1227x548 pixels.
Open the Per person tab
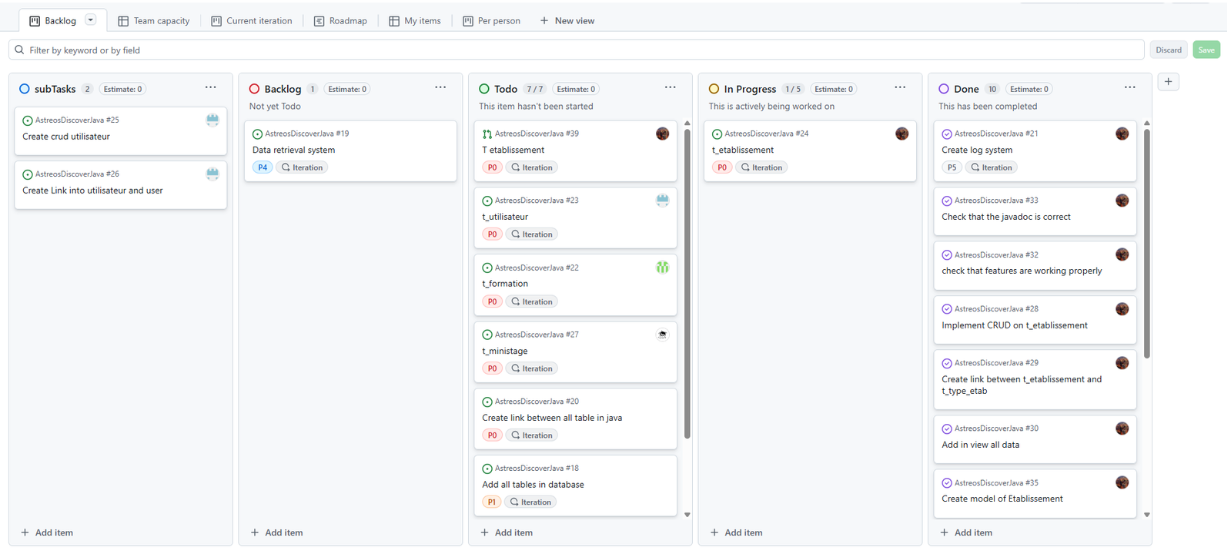point(491,20)
